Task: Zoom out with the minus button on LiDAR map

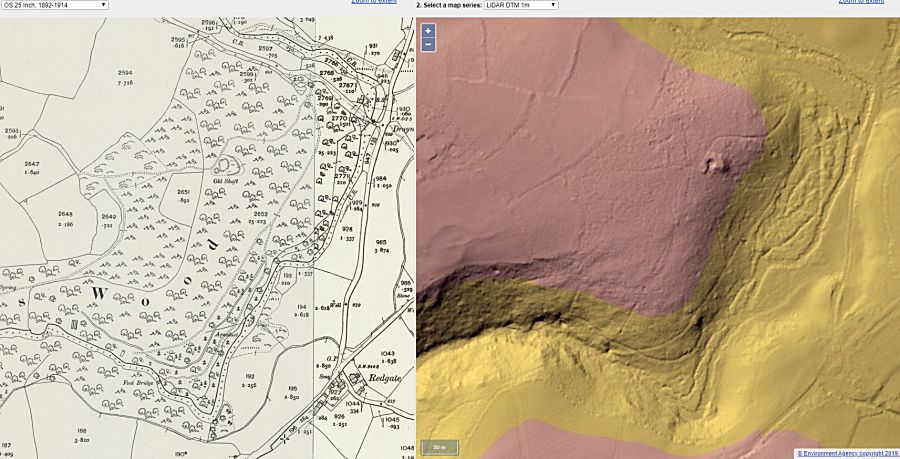Action: point(428,45)
